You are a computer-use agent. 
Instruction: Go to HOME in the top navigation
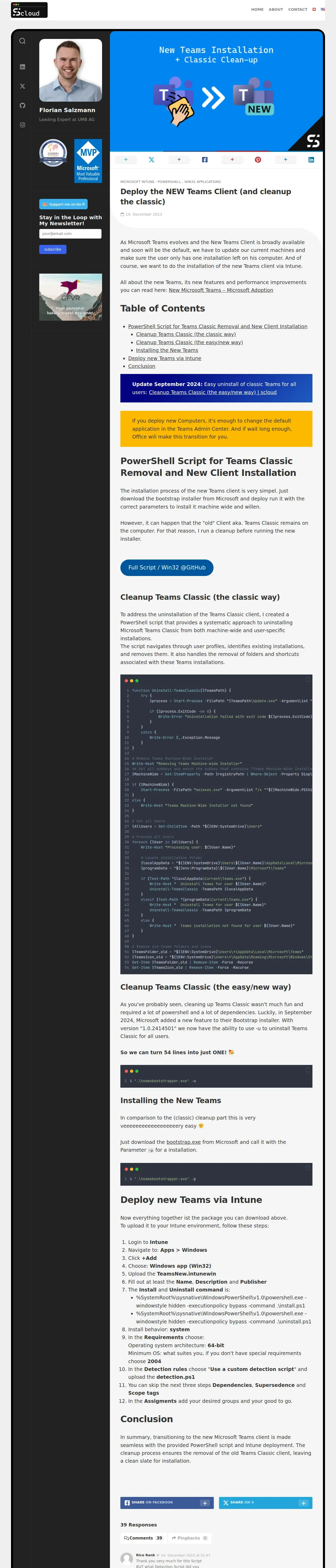point(257,10)
